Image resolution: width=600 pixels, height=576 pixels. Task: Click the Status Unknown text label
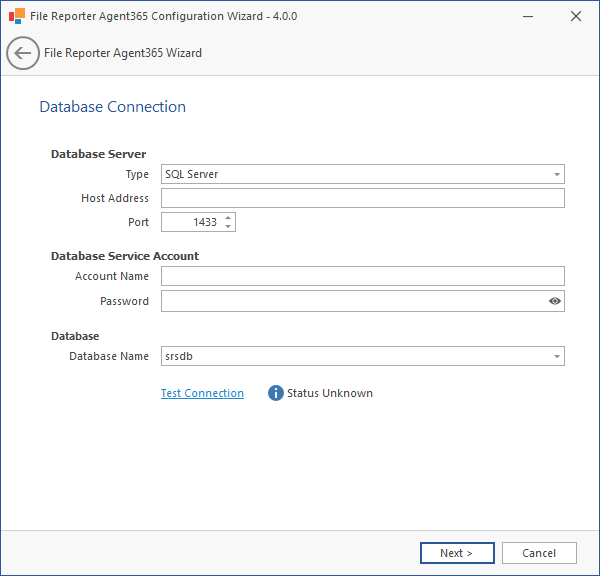pos(330,393)
